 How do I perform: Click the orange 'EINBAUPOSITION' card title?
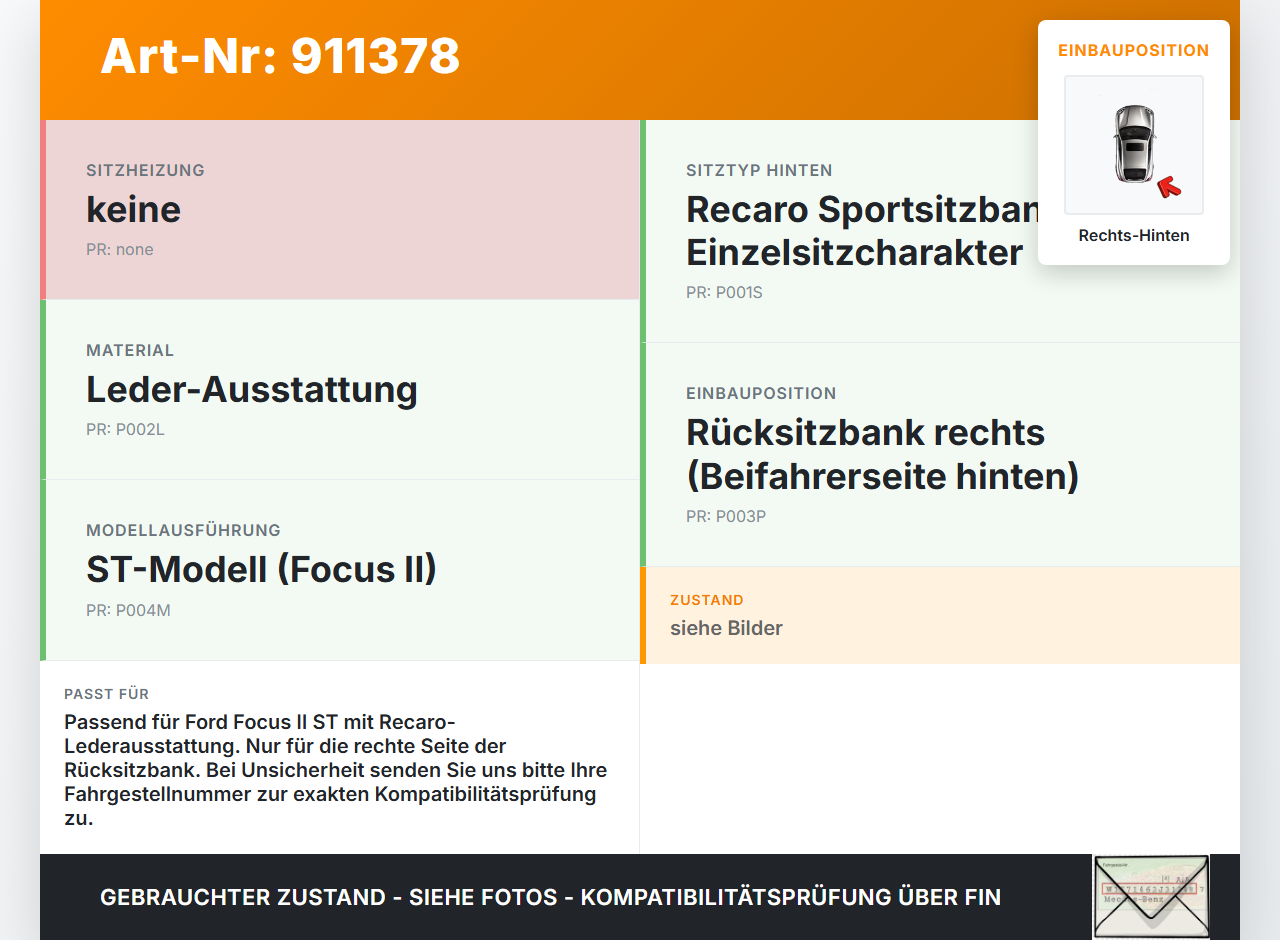pos(1134,50)
